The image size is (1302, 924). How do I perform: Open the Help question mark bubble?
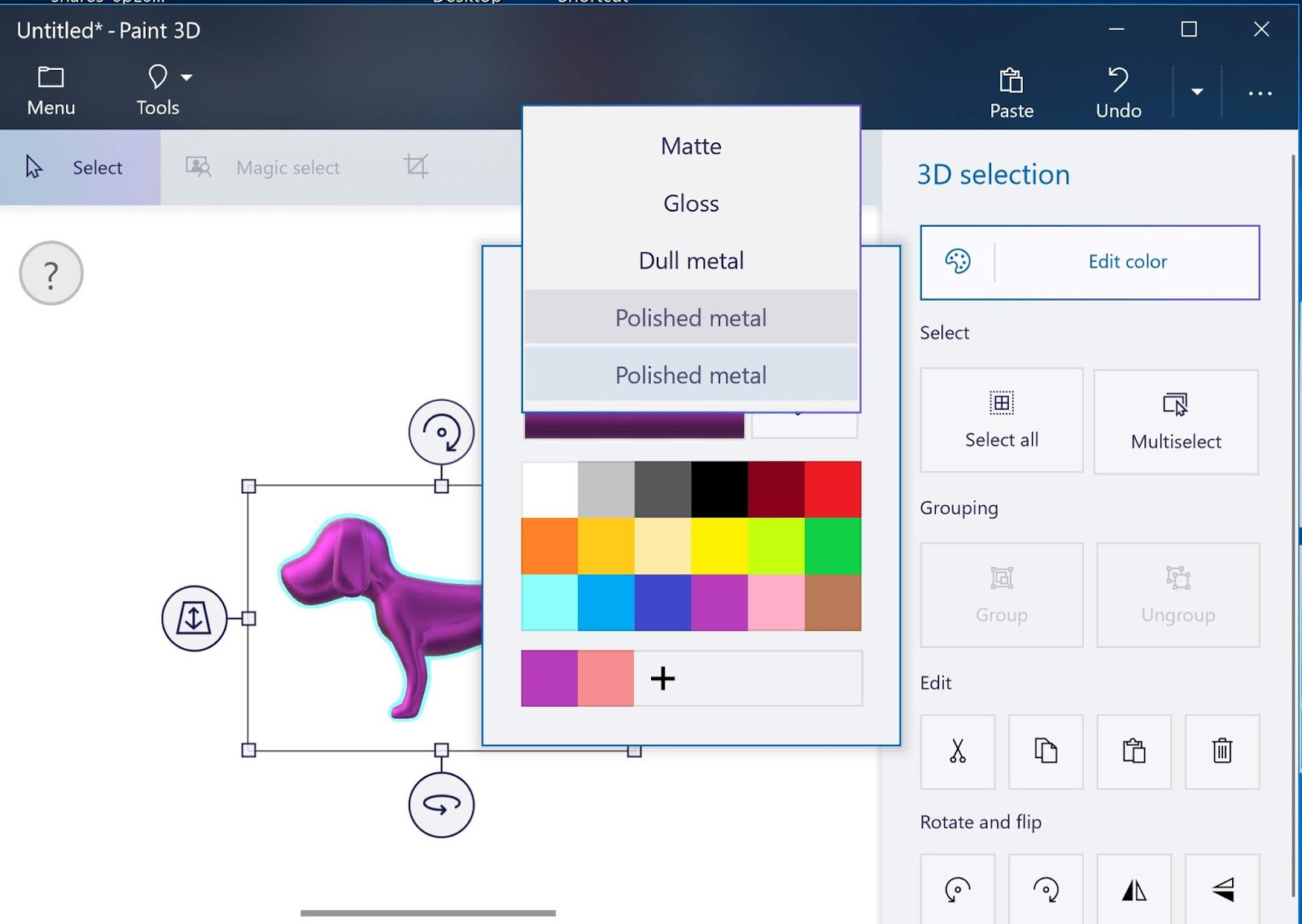pos(50,272)
